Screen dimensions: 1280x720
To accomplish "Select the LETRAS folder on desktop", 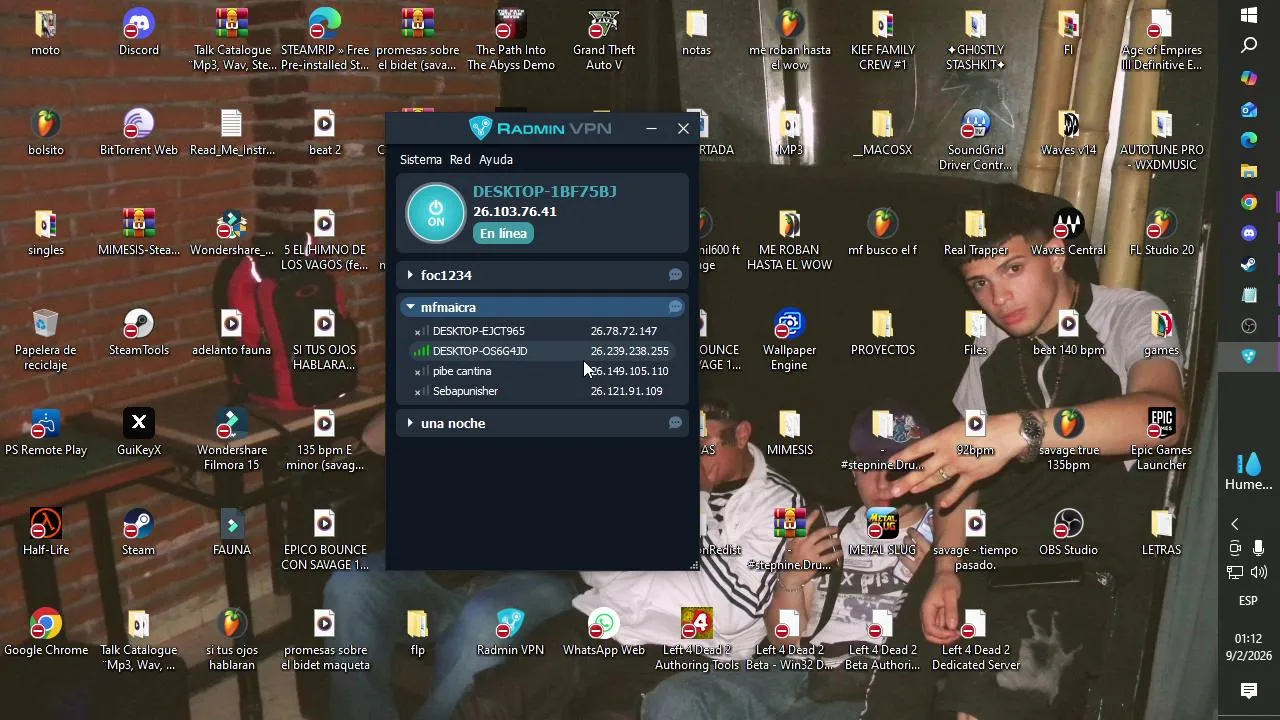I will click(1162, 533).
